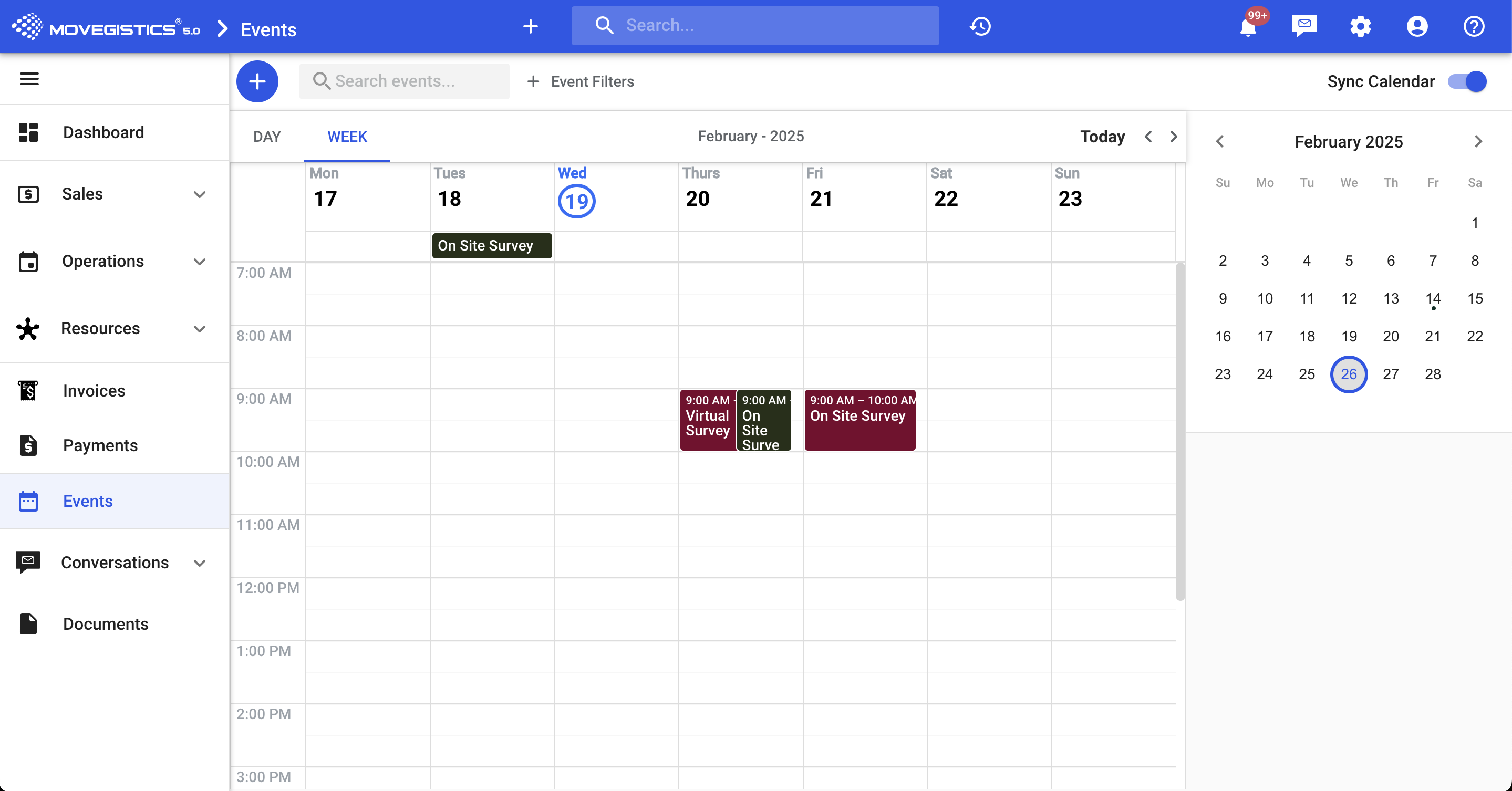The image size is (1512, 791).
Task: Select February 14 in mini calendar
Action: 1433,299
